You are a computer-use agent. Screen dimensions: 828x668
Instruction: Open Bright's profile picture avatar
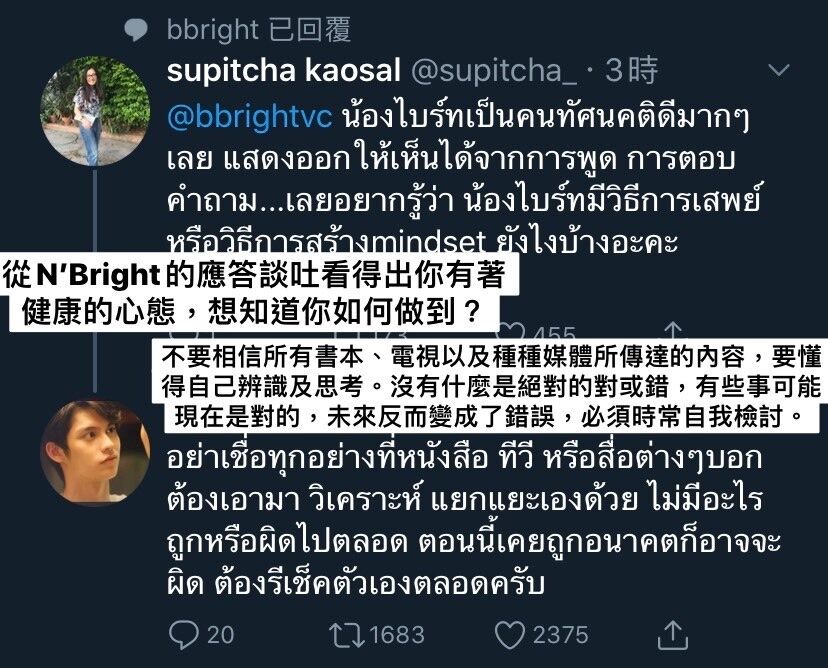[x=95, y=452]
